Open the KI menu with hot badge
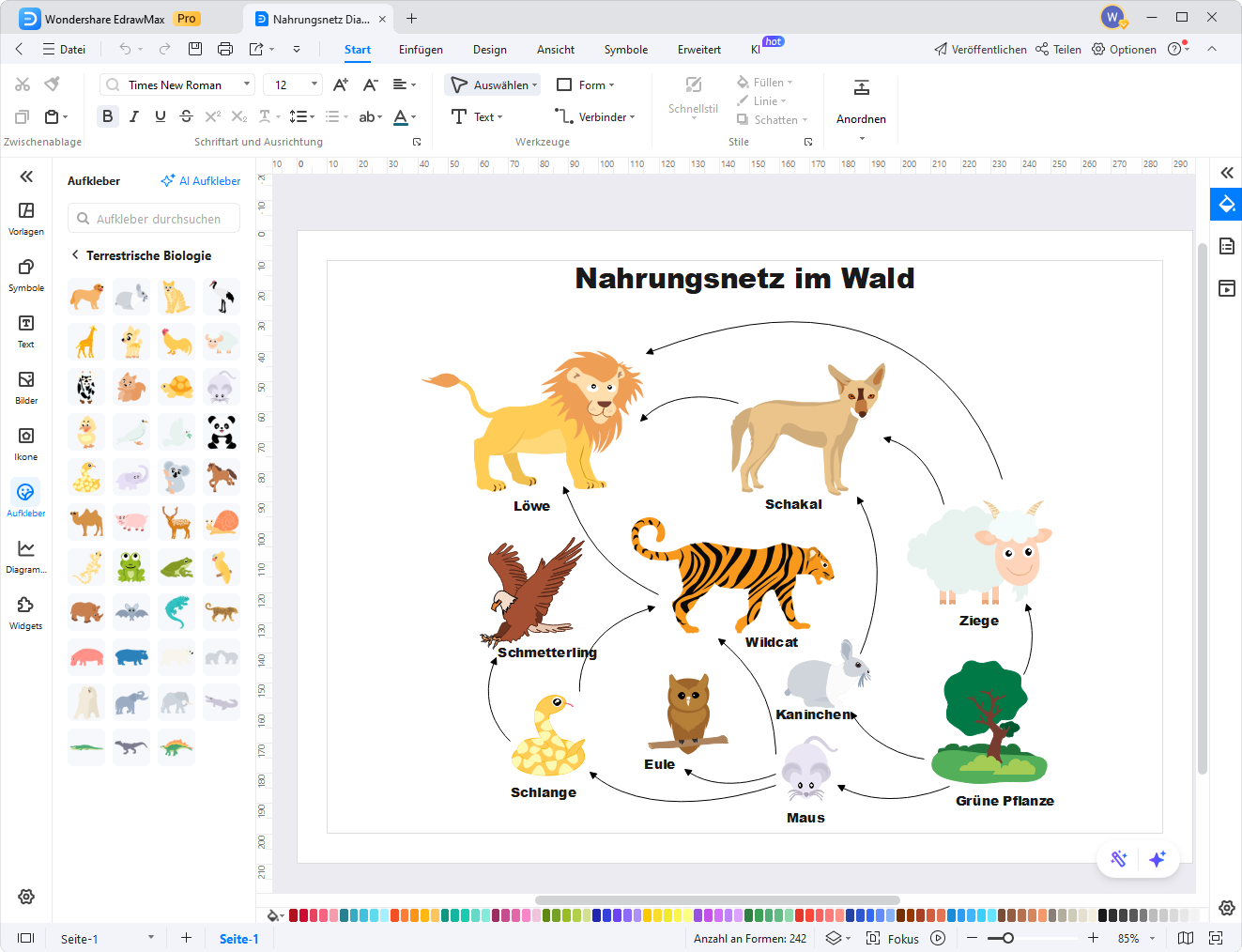Image resolution: width=1242 pixels, height=952 pixels. (757, 50)
